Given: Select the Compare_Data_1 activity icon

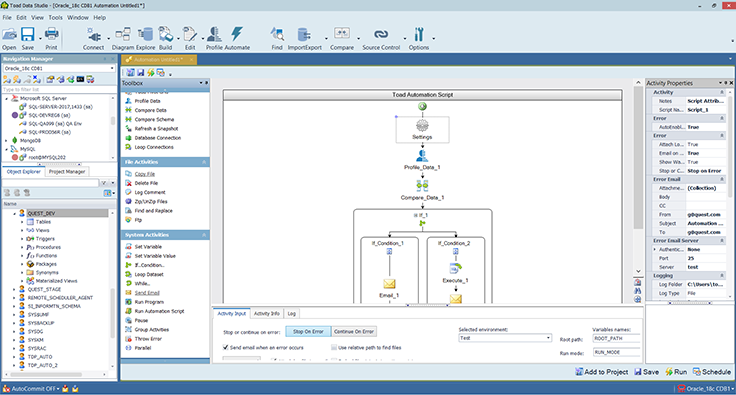Looking at the screenshot, I should coord(422,186).
